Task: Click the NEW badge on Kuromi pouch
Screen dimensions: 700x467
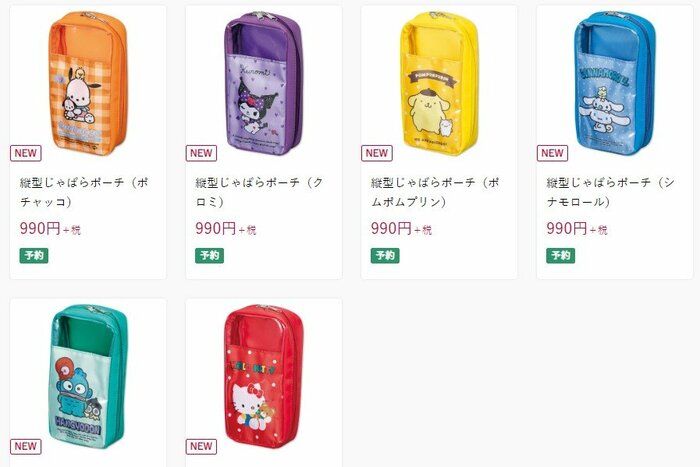Action: (201, 153)
